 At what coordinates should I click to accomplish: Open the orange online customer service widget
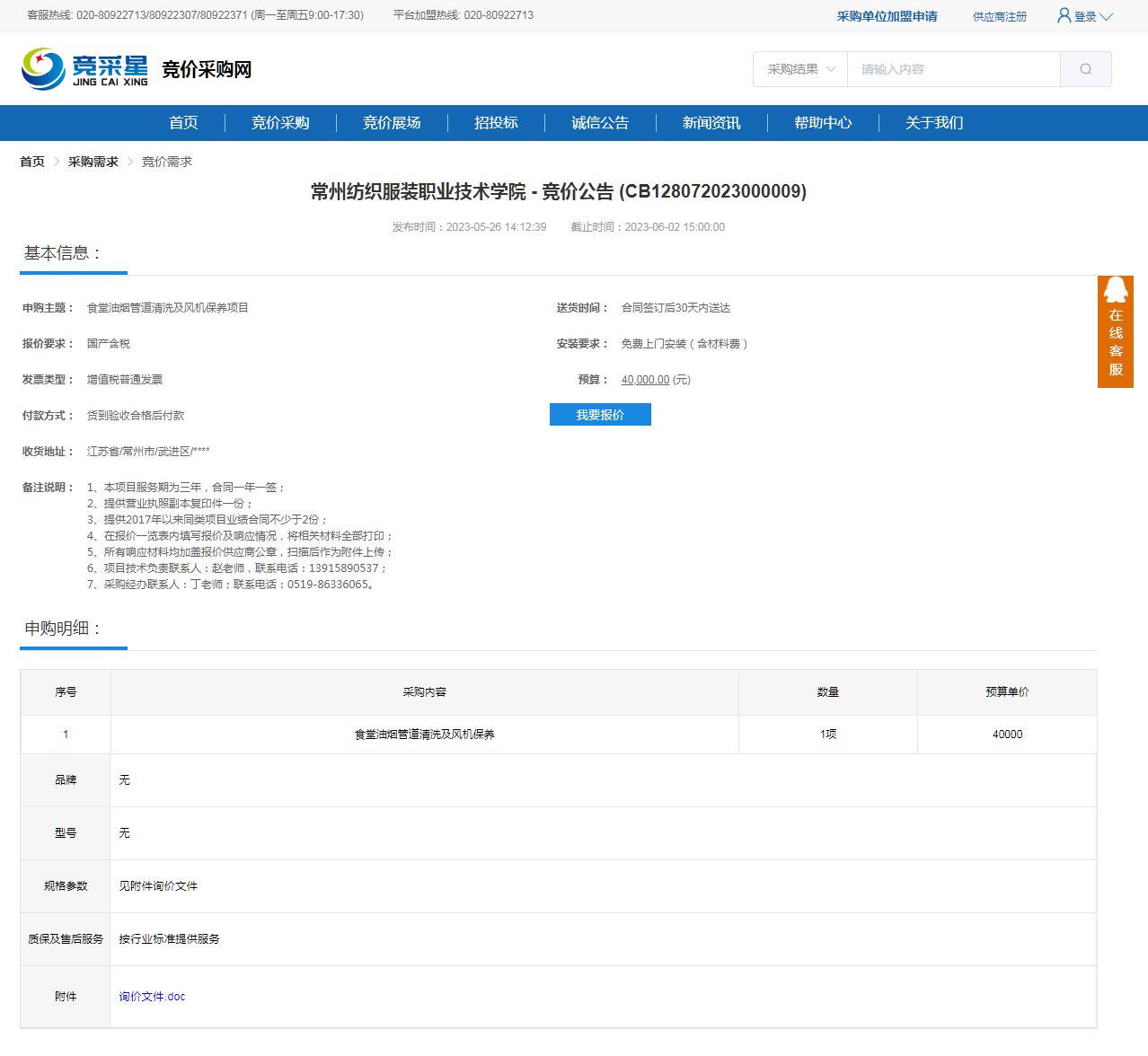click(x=1115, y=331)
